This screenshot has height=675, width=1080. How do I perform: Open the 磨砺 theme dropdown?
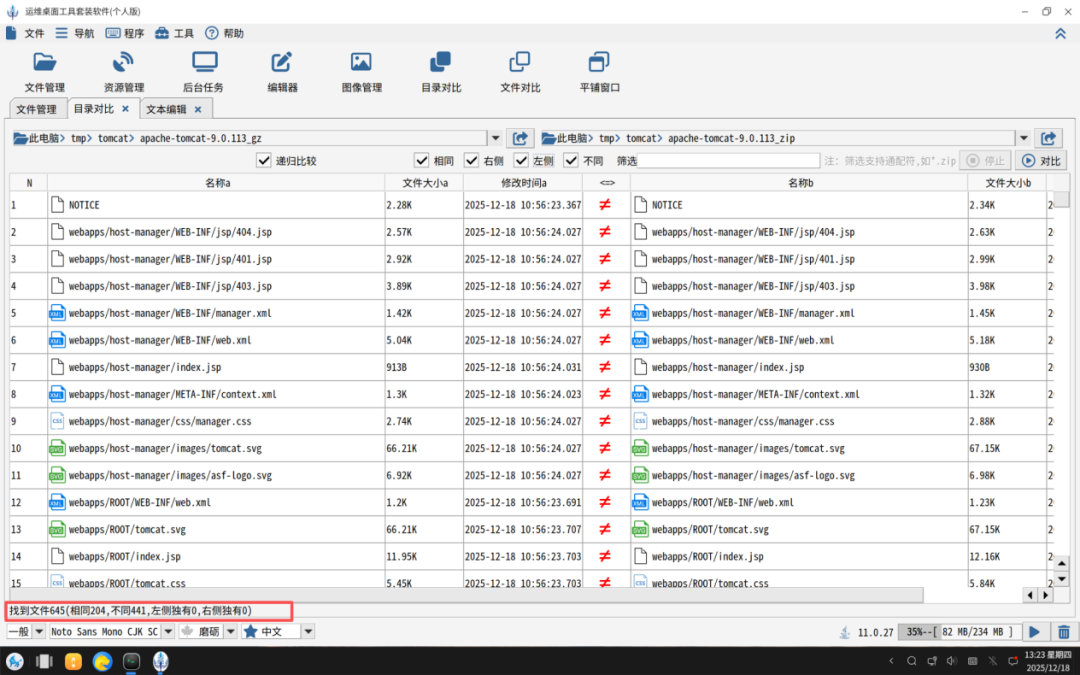[231, 632]
